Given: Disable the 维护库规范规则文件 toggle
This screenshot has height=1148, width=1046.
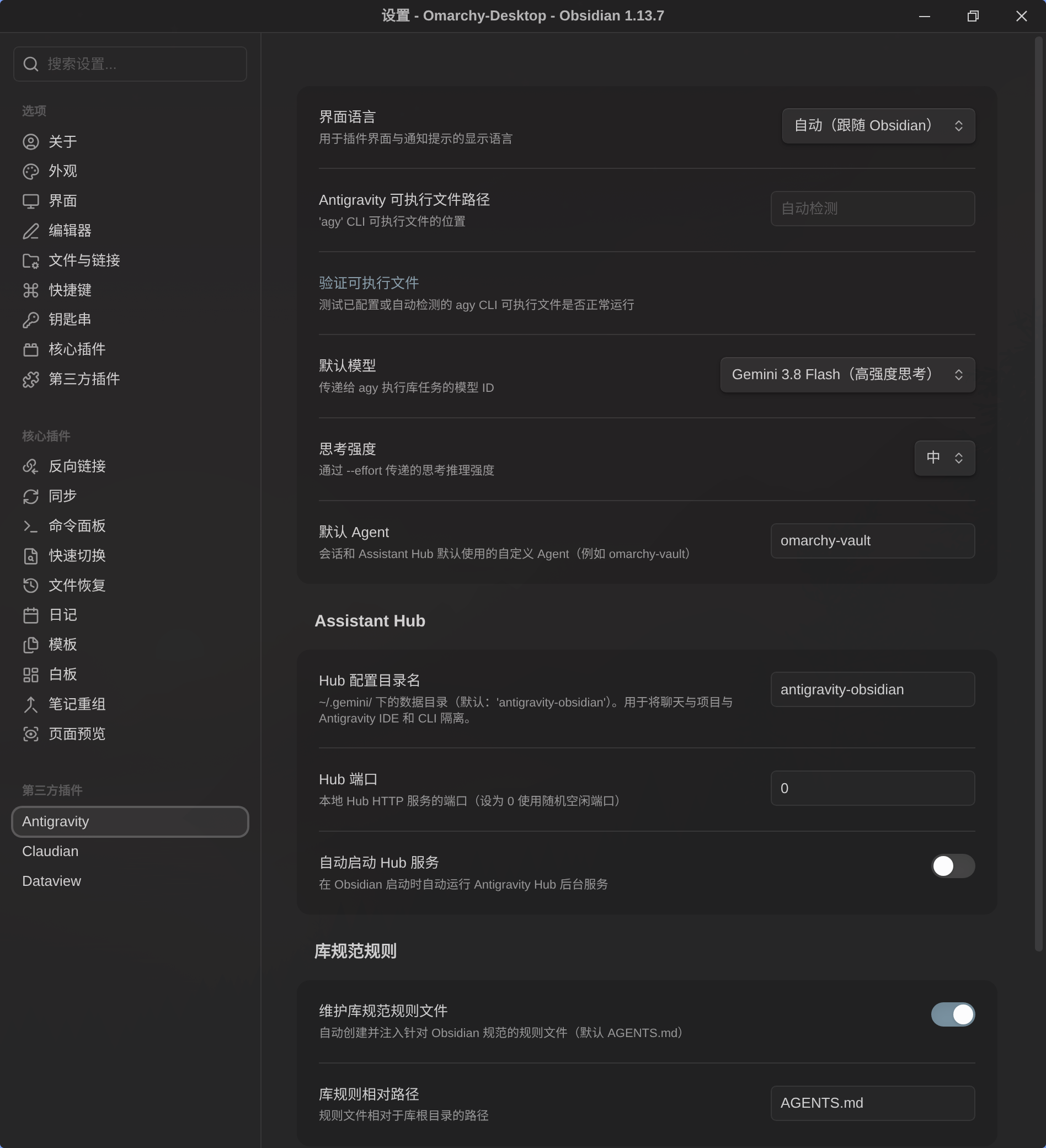Looking at the screenshot, I should tap(953, 1015).
